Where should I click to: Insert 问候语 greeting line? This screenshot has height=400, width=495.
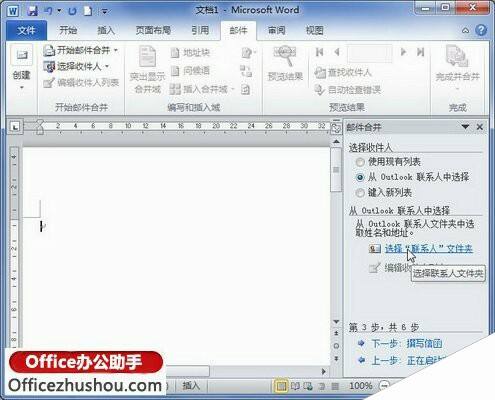[190, 71]
